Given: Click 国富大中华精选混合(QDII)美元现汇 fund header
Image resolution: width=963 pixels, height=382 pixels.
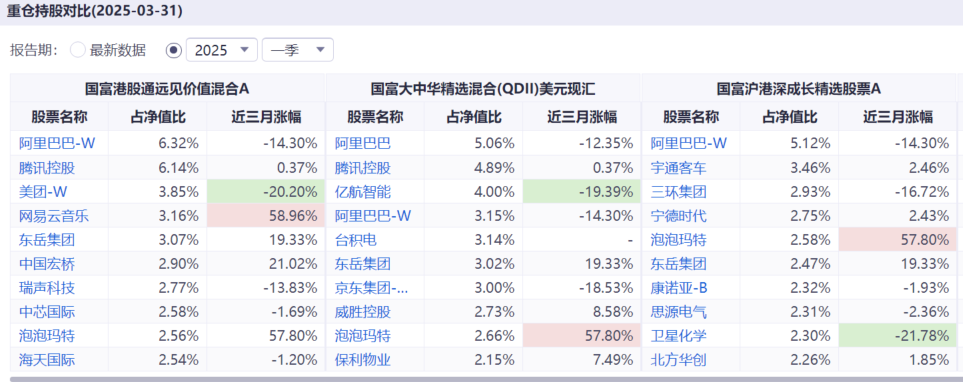Looking at the screenshot, I should [x=483, y=88].
